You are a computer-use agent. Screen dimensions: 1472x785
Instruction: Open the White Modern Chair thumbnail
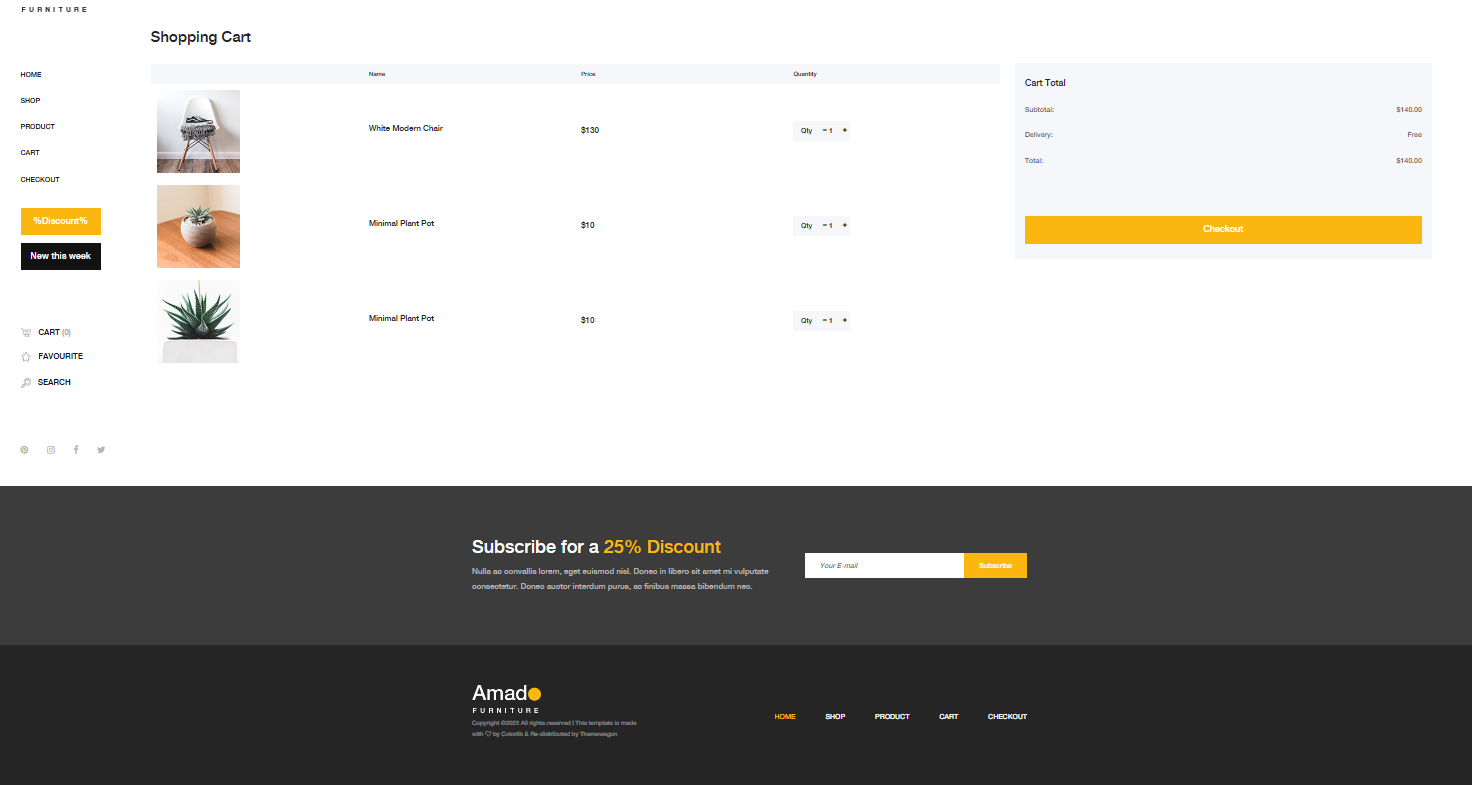click(x=198, y=132)
